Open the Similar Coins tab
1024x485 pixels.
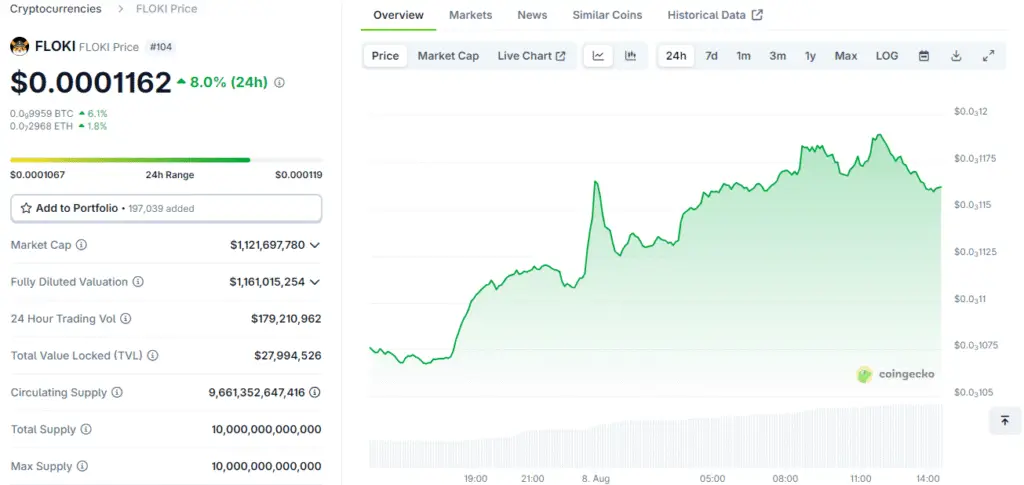pyautogui.click(x=607, y=15)
